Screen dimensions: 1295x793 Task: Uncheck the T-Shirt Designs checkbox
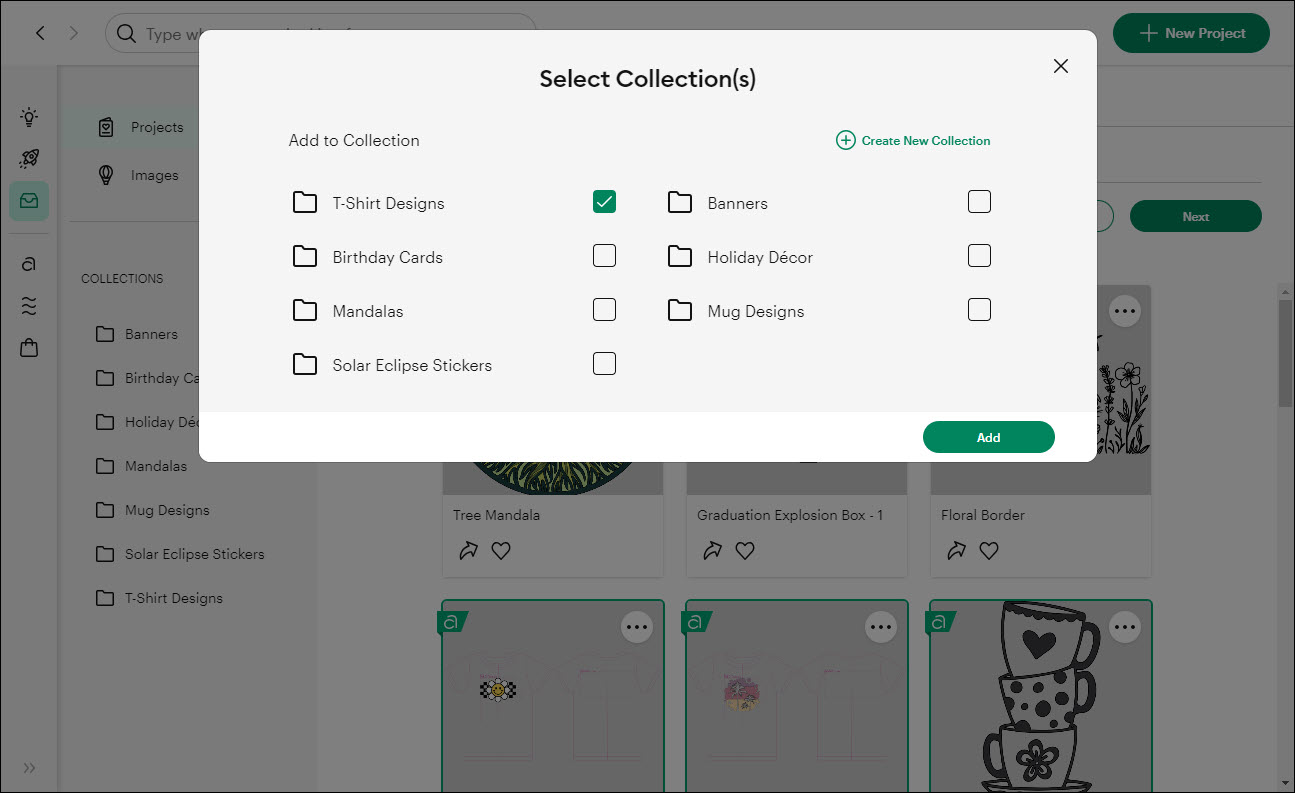click(604, 202)
